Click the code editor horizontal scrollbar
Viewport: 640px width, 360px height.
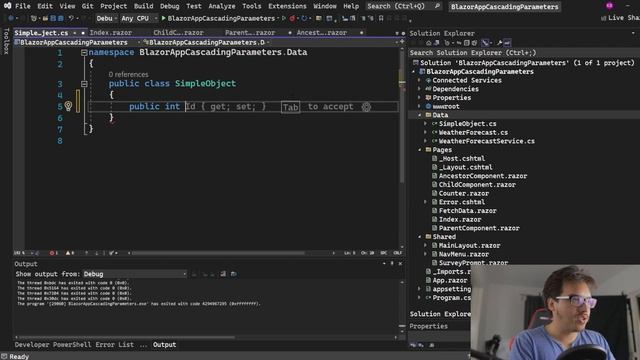pyautogui.click(x=218, y=253)
